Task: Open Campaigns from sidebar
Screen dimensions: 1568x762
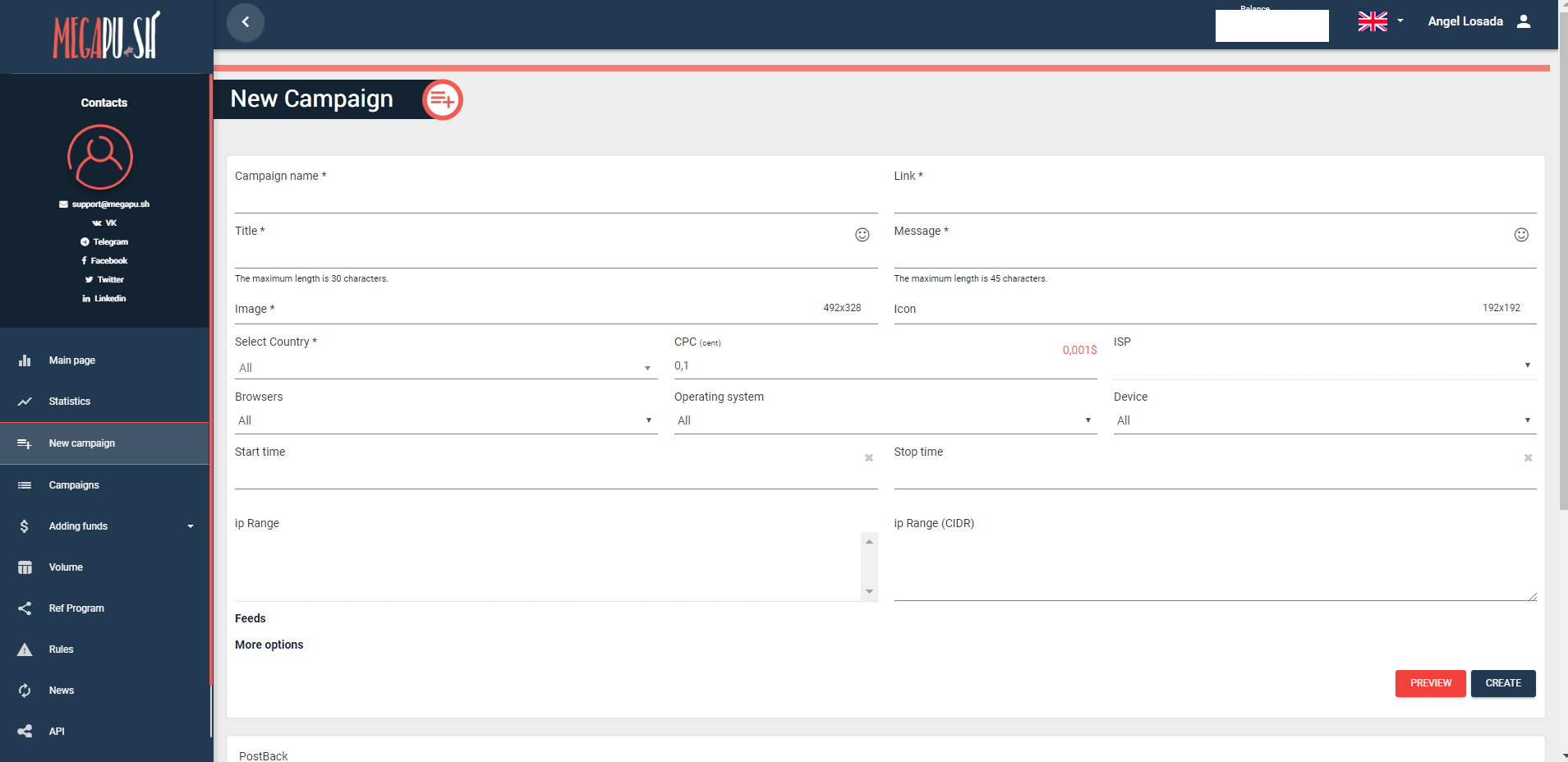Action: (74, 485)
